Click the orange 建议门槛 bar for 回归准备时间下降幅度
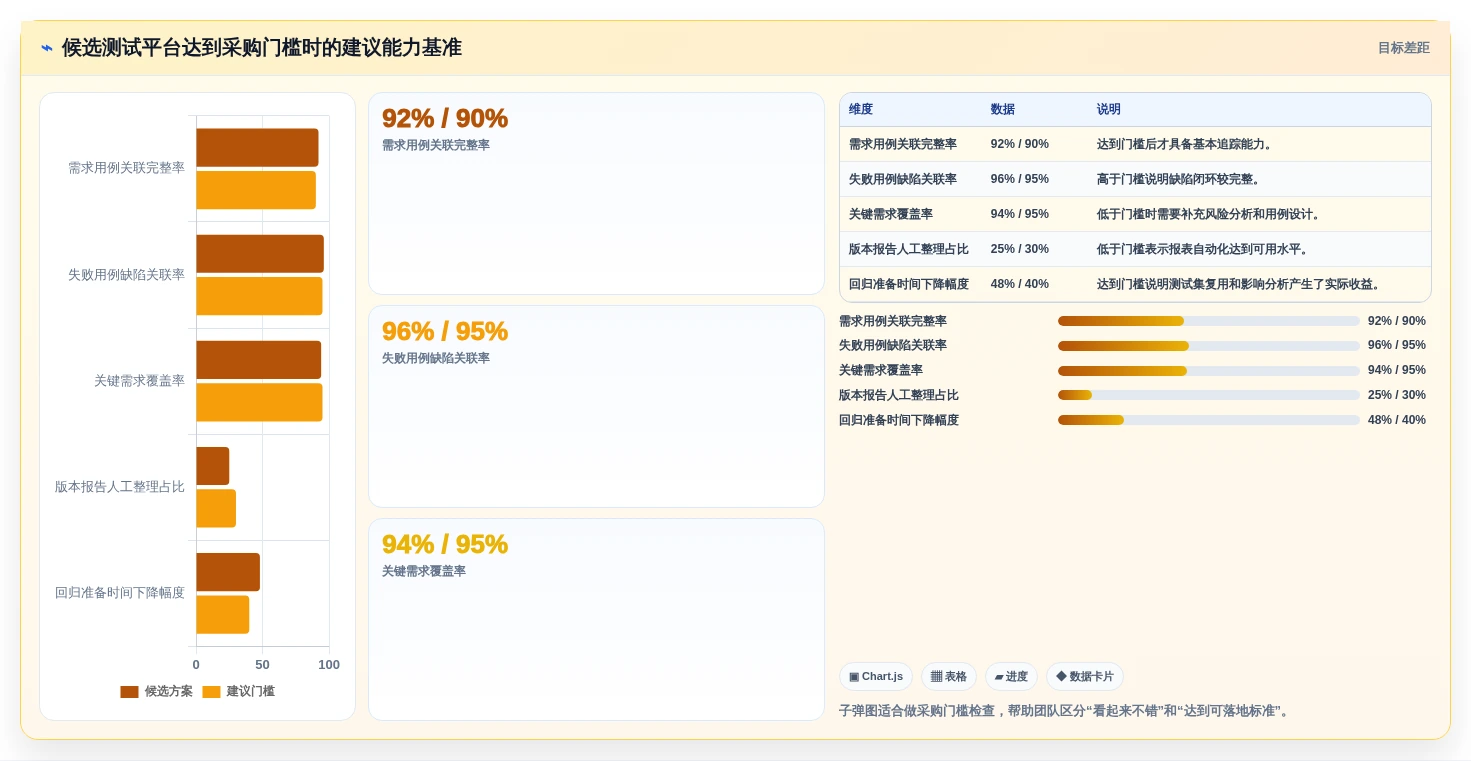1471x761 pixels. pyautogui.click(x=223, y=614)
